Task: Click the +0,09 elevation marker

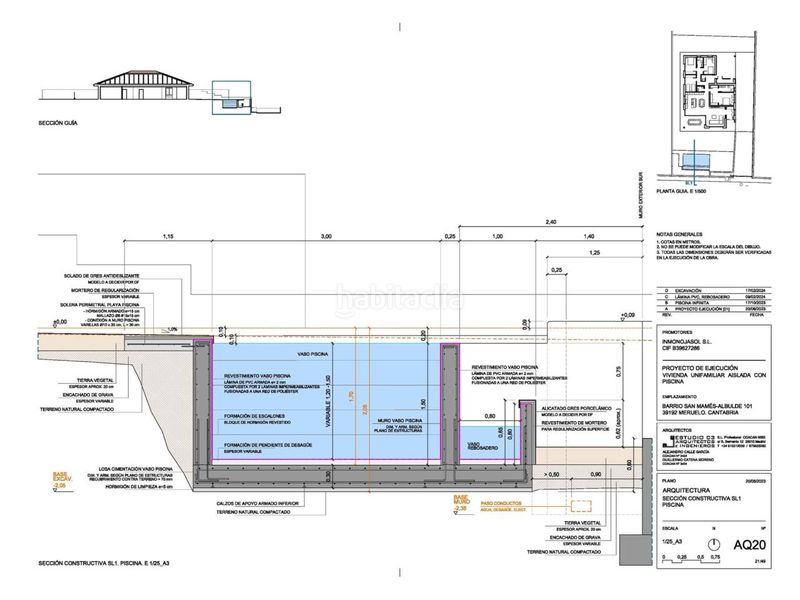Action: [626, 315]
